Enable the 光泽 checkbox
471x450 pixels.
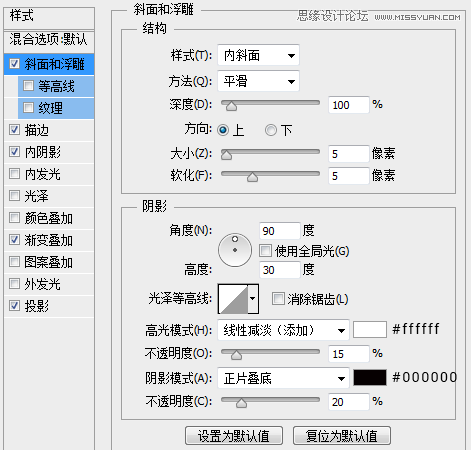(x=14, y=195)
